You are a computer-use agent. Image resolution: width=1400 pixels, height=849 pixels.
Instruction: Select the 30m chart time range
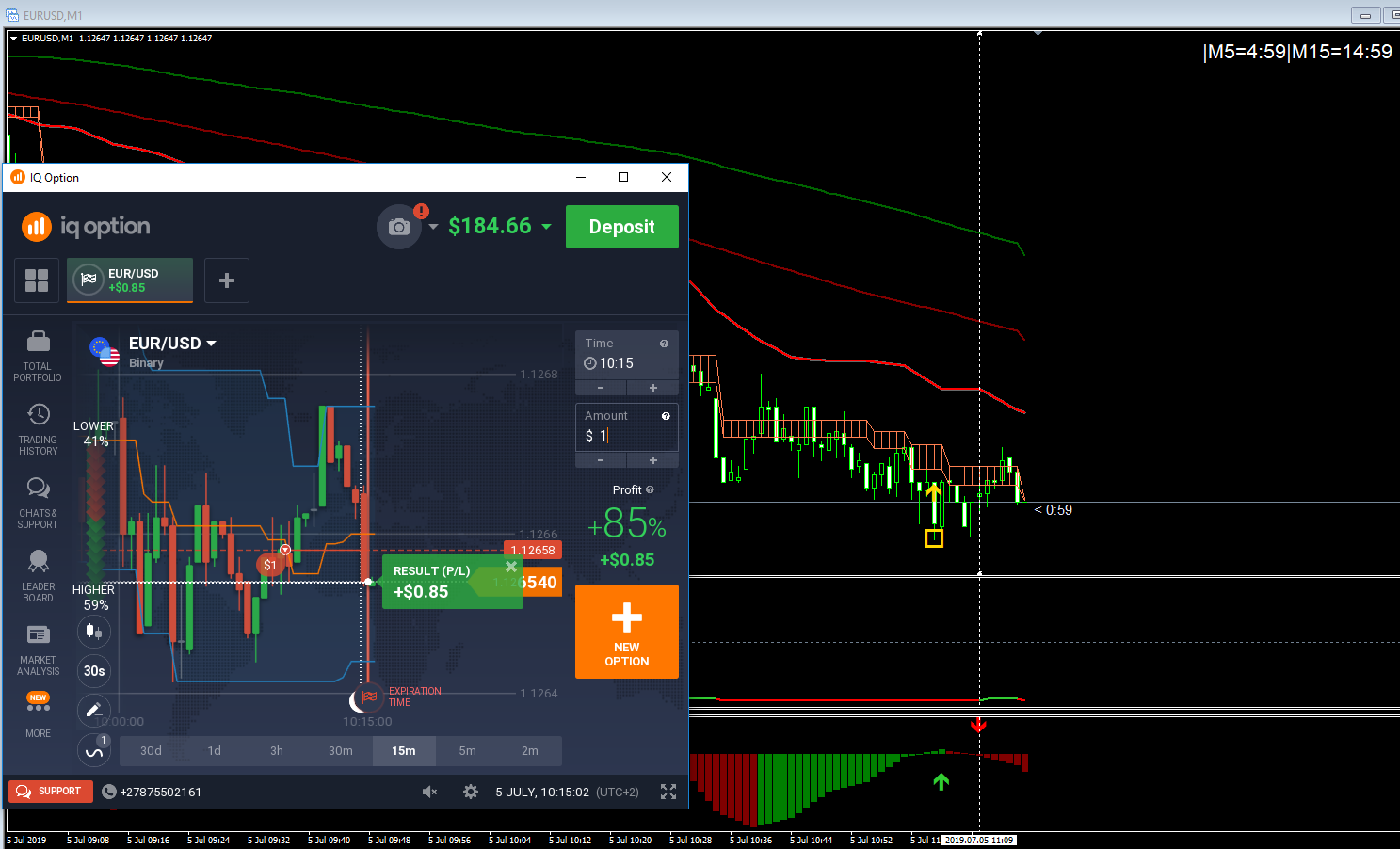coord(341,751)
